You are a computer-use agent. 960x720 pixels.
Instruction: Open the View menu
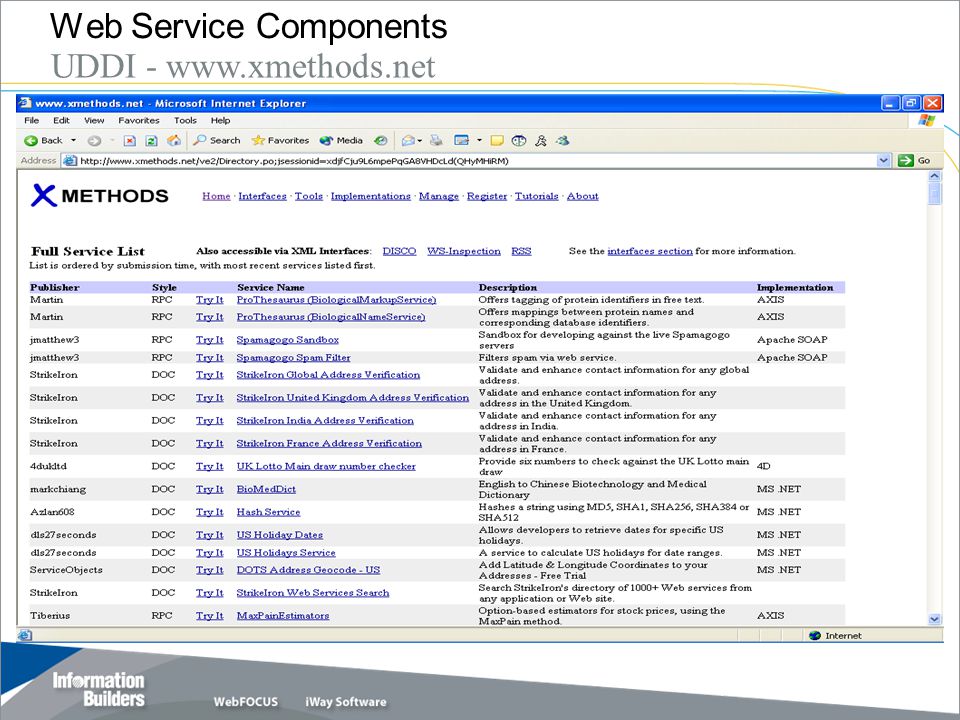pos(94,121)
